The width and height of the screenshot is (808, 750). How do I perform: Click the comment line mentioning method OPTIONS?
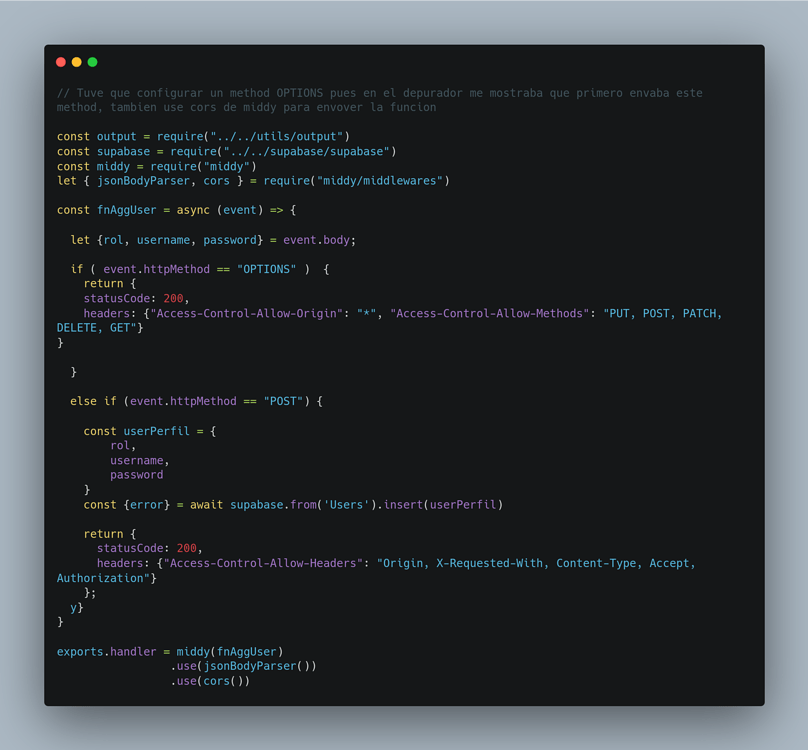[x=380, y=93]
